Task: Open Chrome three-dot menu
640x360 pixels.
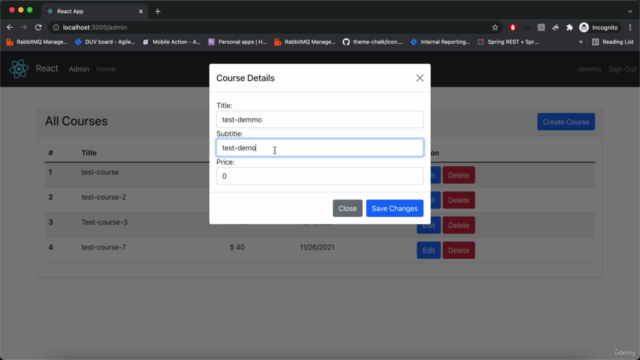Action: click(630, 27)
